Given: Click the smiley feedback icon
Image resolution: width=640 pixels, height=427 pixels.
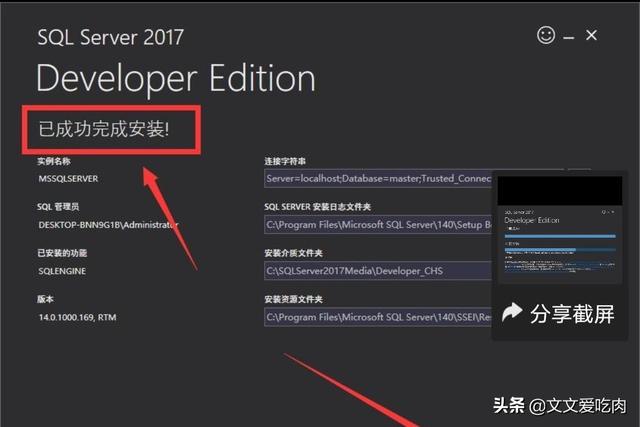Looking at the screenshot, I should (546, 35).
